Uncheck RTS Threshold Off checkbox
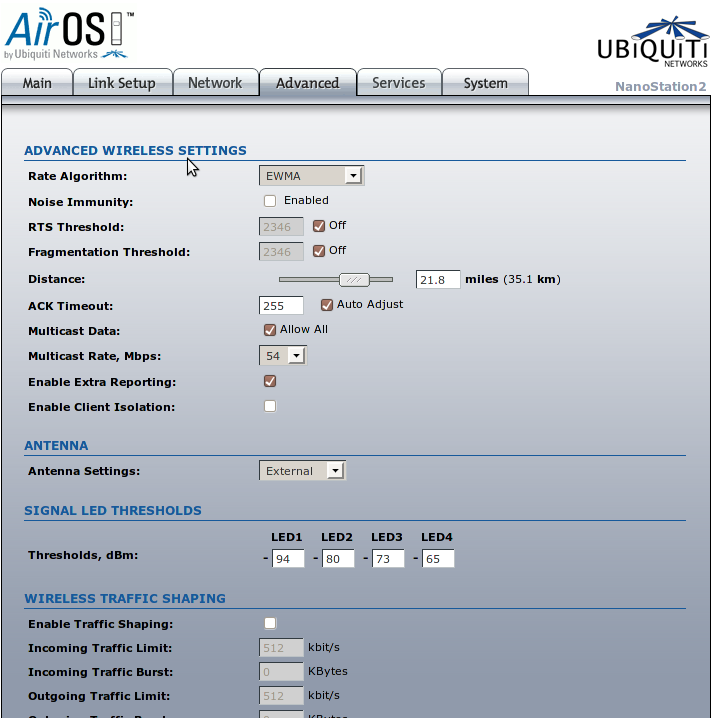This screenshot has width=712, height=718. tap(319, 226)
